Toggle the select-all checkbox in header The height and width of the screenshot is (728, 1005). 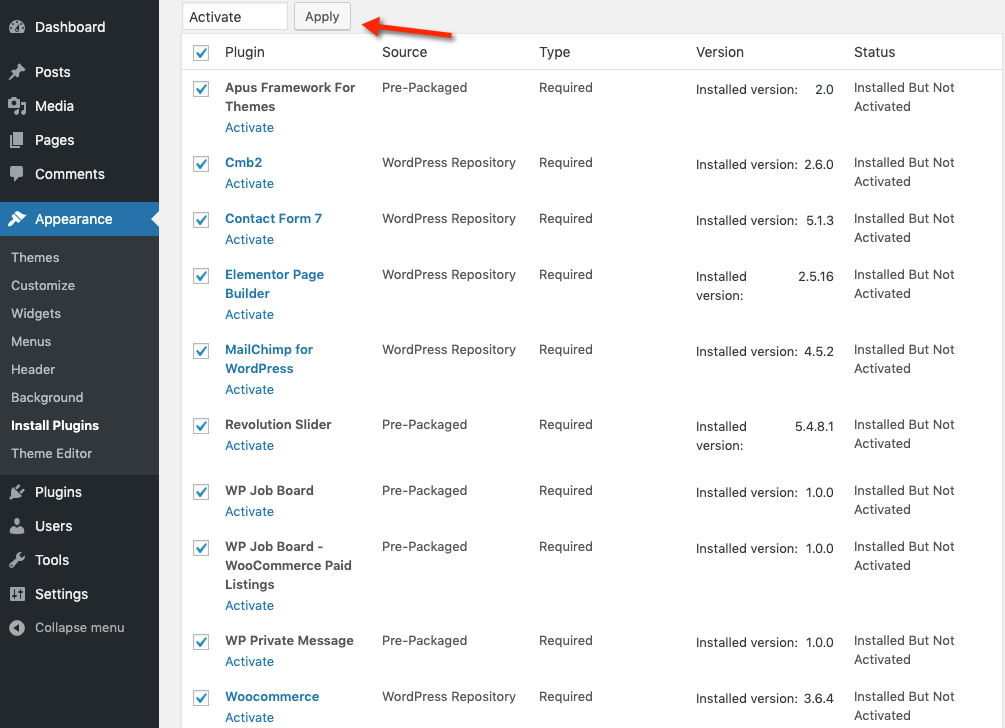tap(201, 53)
